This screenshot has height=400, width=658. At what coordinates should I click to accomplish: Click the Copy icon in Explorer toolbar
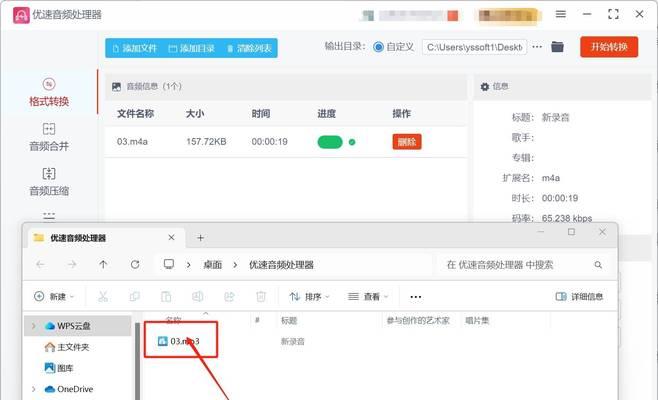click(134, 297)
